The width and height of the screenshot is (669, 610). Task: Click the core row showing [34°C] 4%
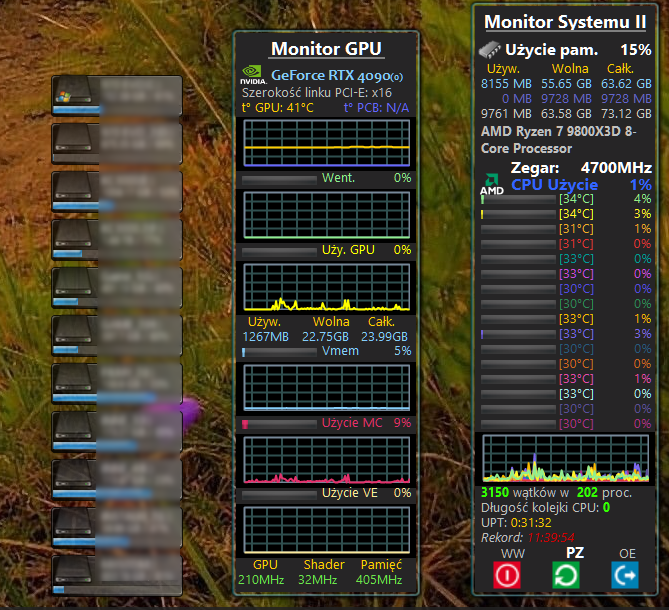click(566, 199)
